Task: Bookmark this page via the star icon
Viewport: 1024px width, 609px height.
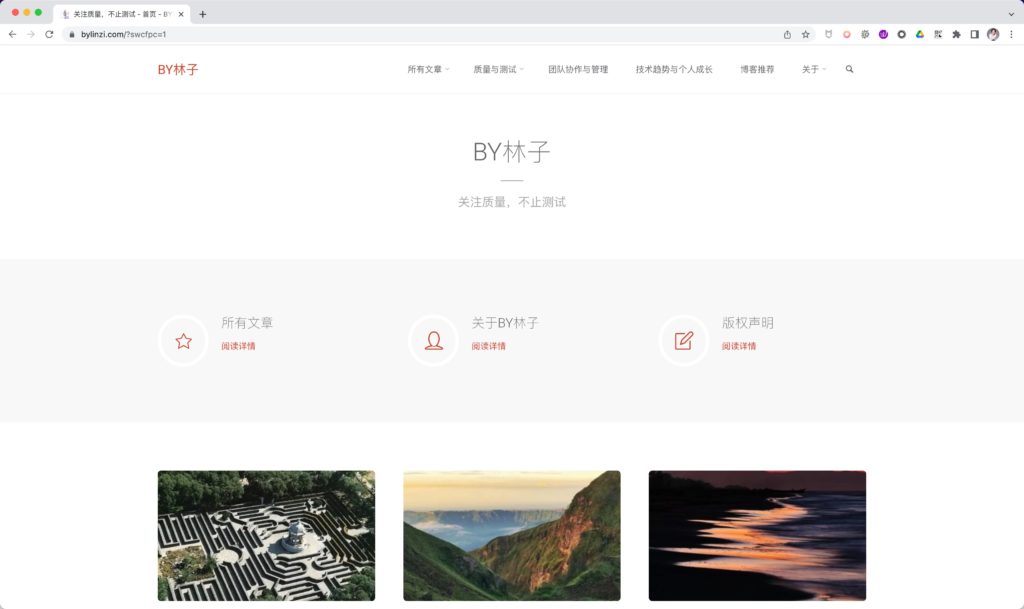Action: 806,33
